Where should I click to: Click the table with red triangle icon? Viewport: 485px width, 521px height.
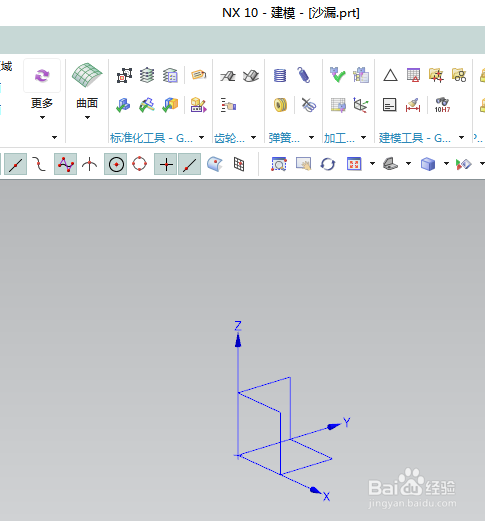(x=413, y=75)
